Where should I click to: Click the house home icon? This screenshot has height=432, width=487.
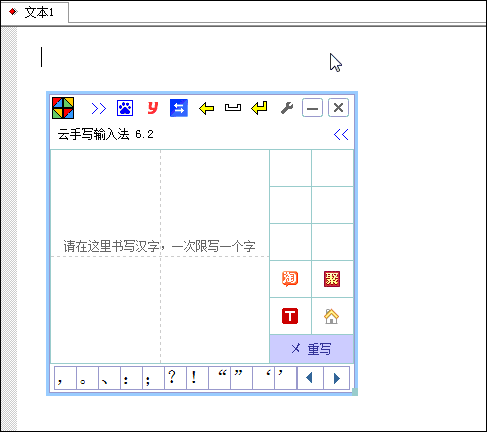[331, 316]
